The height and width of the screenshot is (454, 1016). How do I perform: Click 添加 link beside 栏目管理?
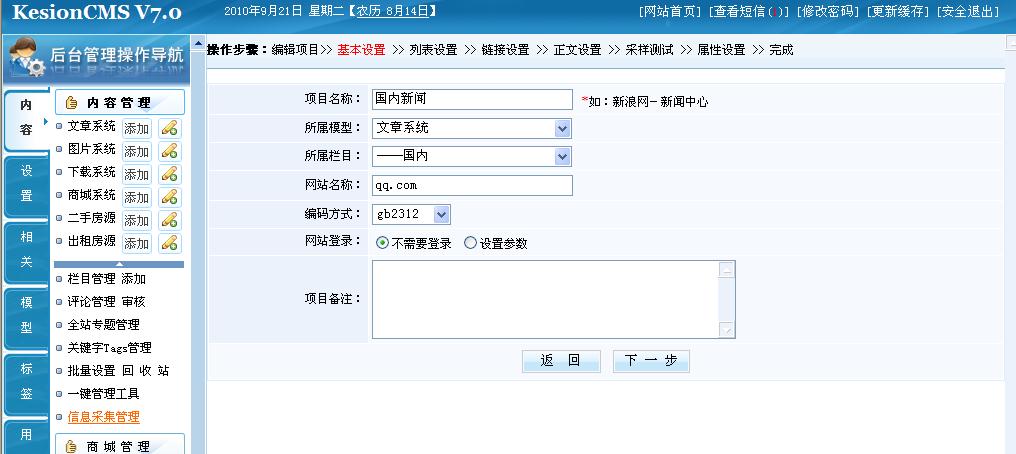click(133, 279)
